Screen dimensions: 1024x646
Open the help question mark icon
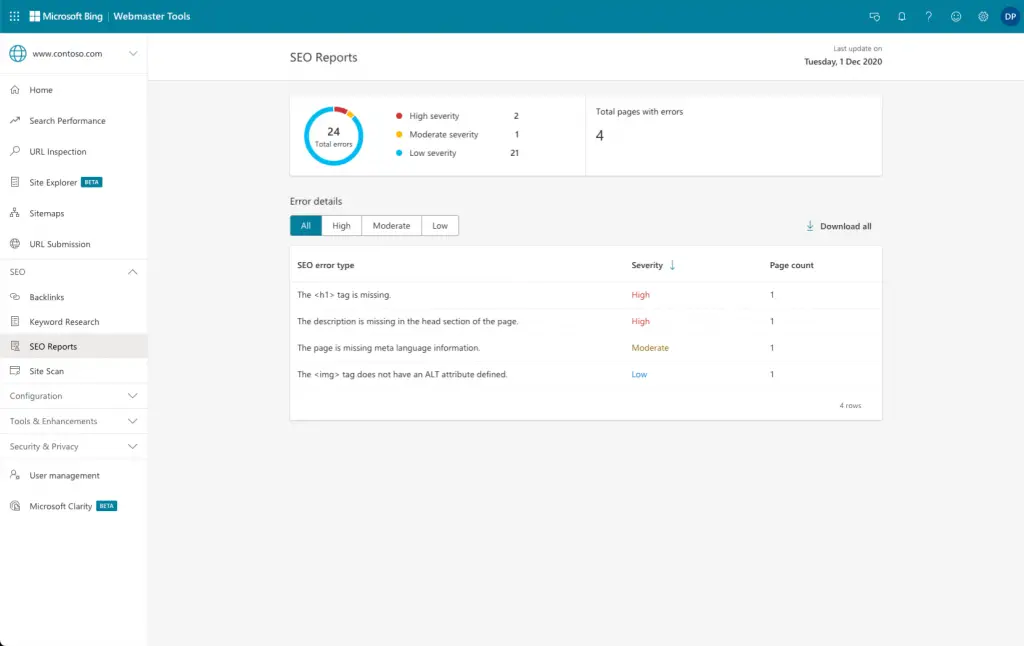click(x=929, y=16)
